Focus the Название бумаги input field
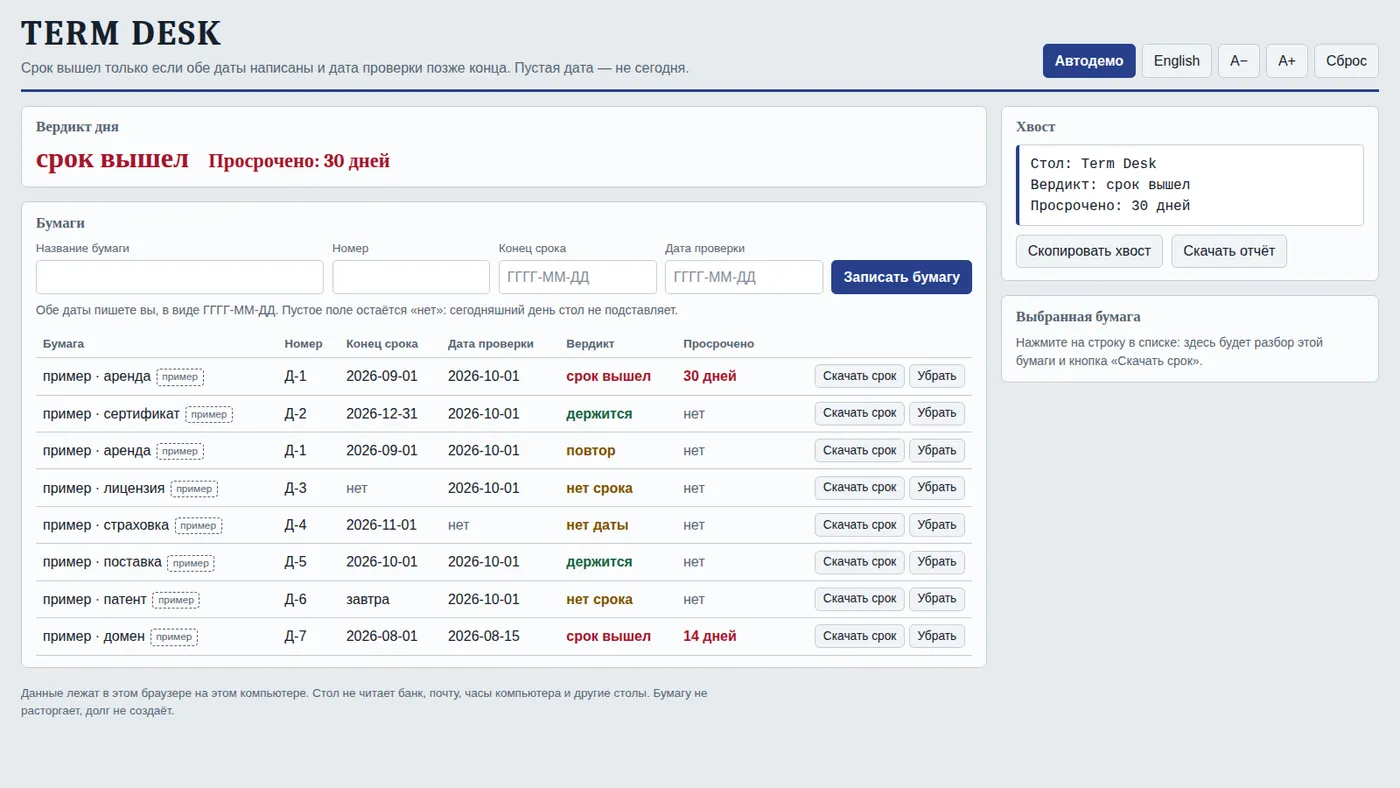The image size is (1400, 788). click(x=180, y=277)
